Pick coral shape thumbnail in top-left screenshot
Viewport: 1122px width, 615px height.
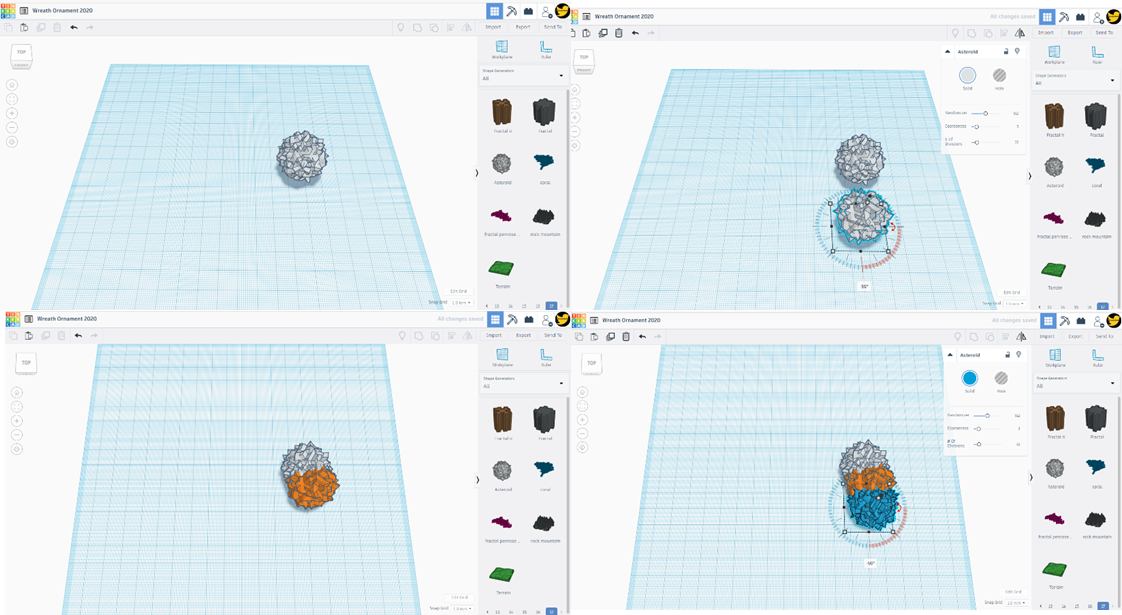[x=544, y=163]
